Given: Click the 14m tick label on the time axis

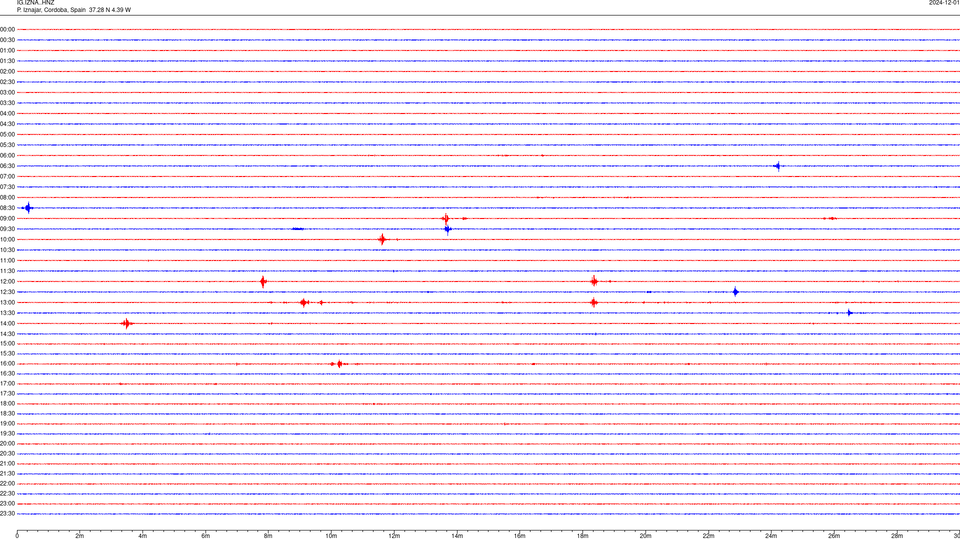Looking at the screenshot, I should [457, 536].
